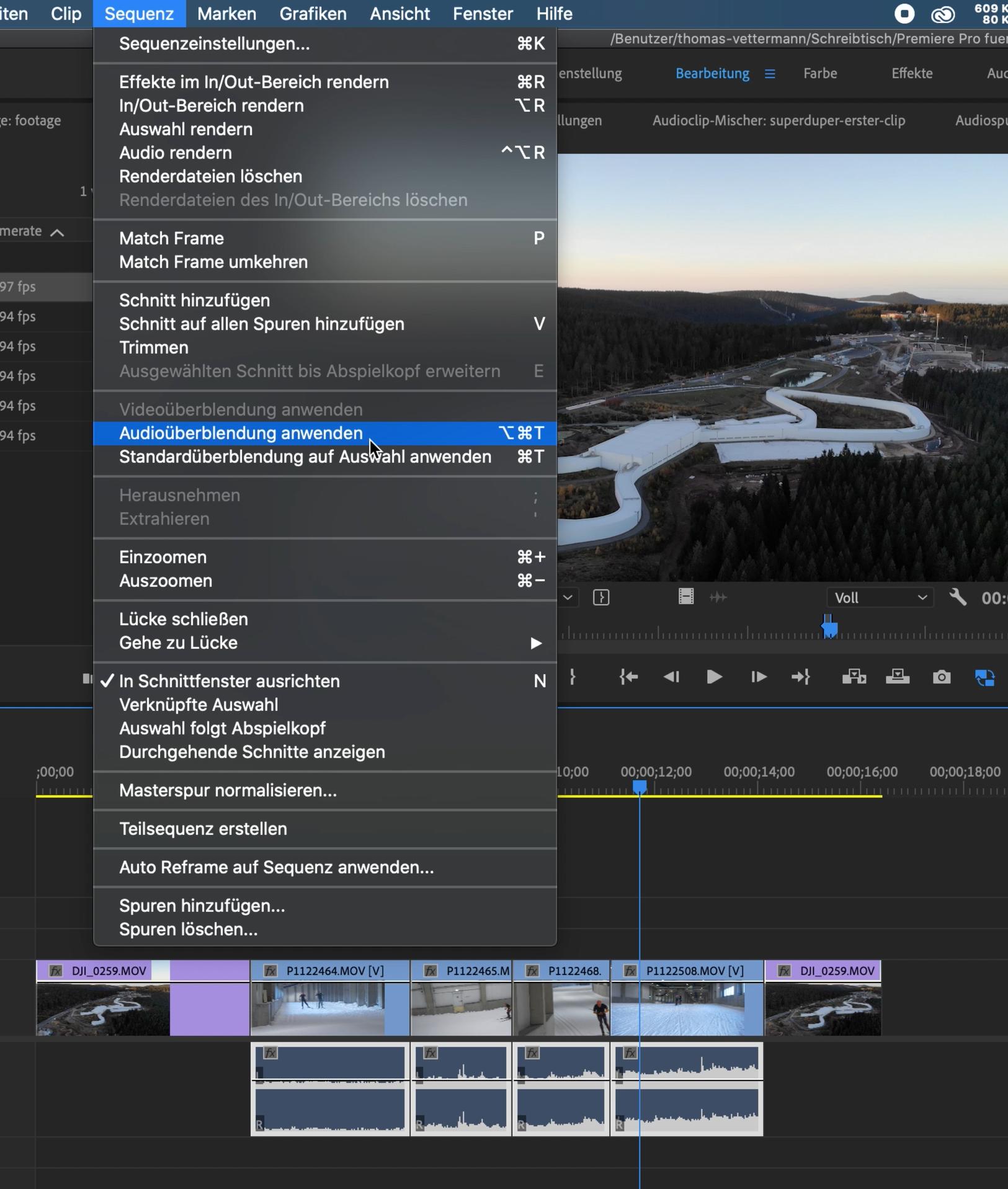
Task: Click the Go to Out point icon
Action: (800, 677)
